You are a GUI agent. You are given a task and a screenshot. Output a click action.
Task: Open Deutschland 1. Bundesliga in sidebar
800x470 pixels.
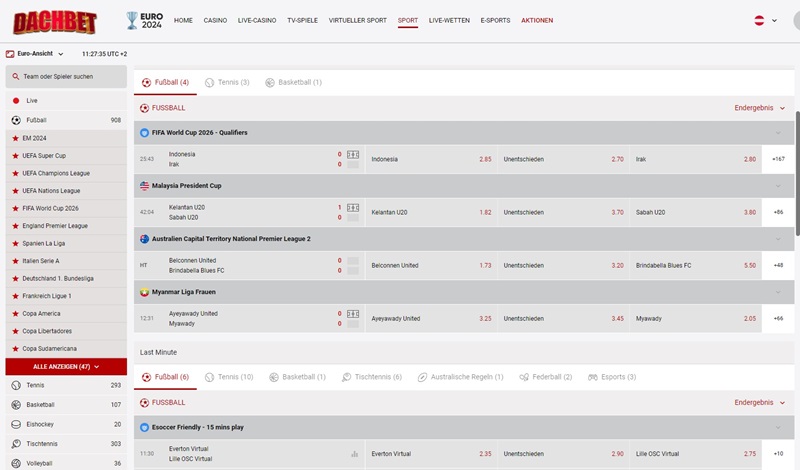pos(66,279)
